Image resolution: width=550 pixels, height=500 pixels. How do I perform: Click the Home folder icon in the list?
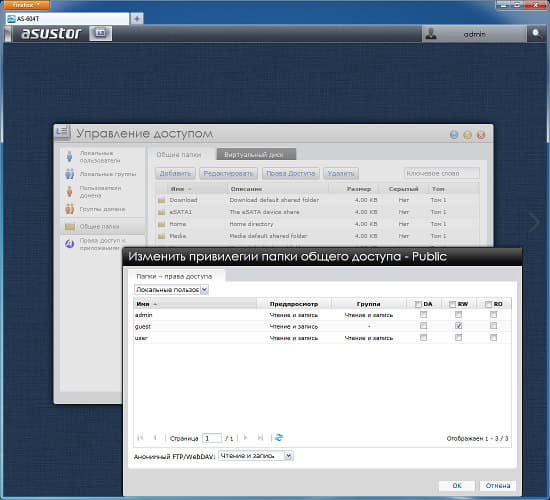click(x=162, y=224)
